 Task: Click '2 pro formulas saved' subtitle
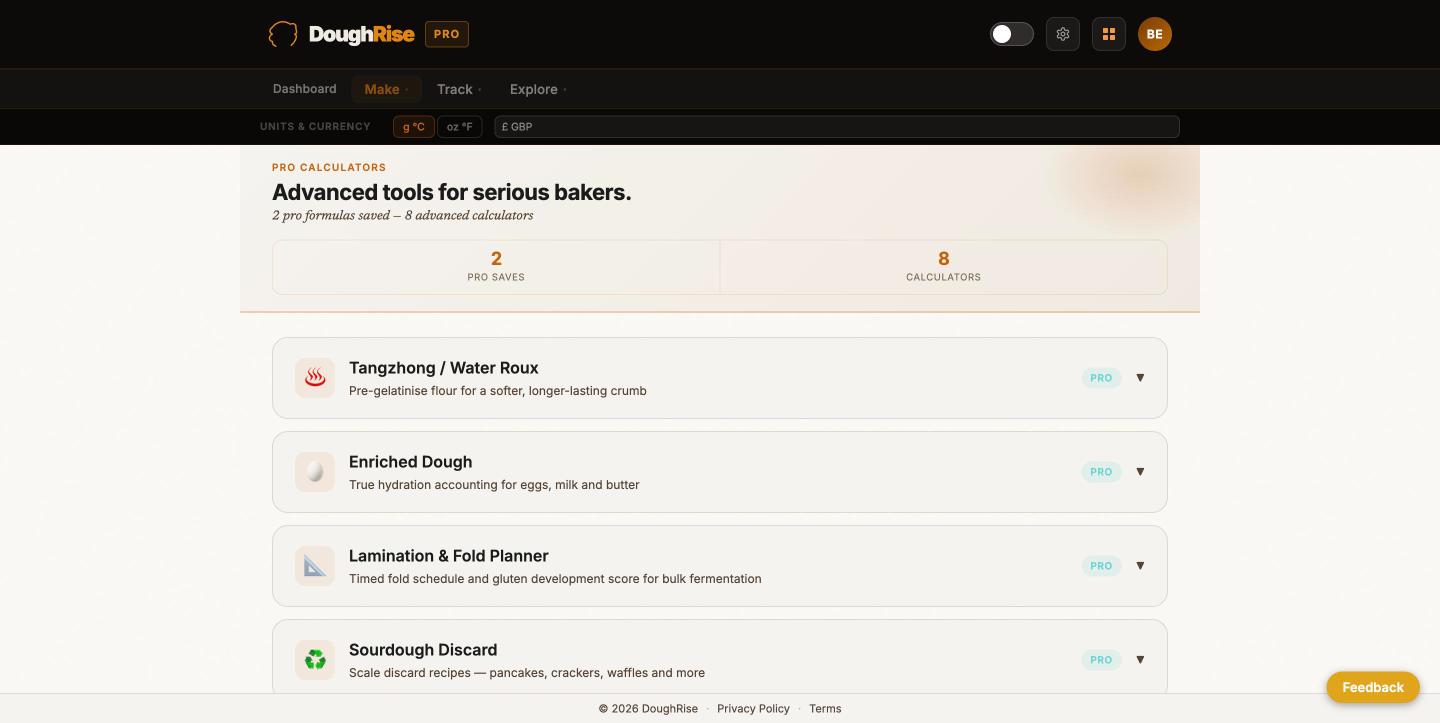click(x=402, y=215)
